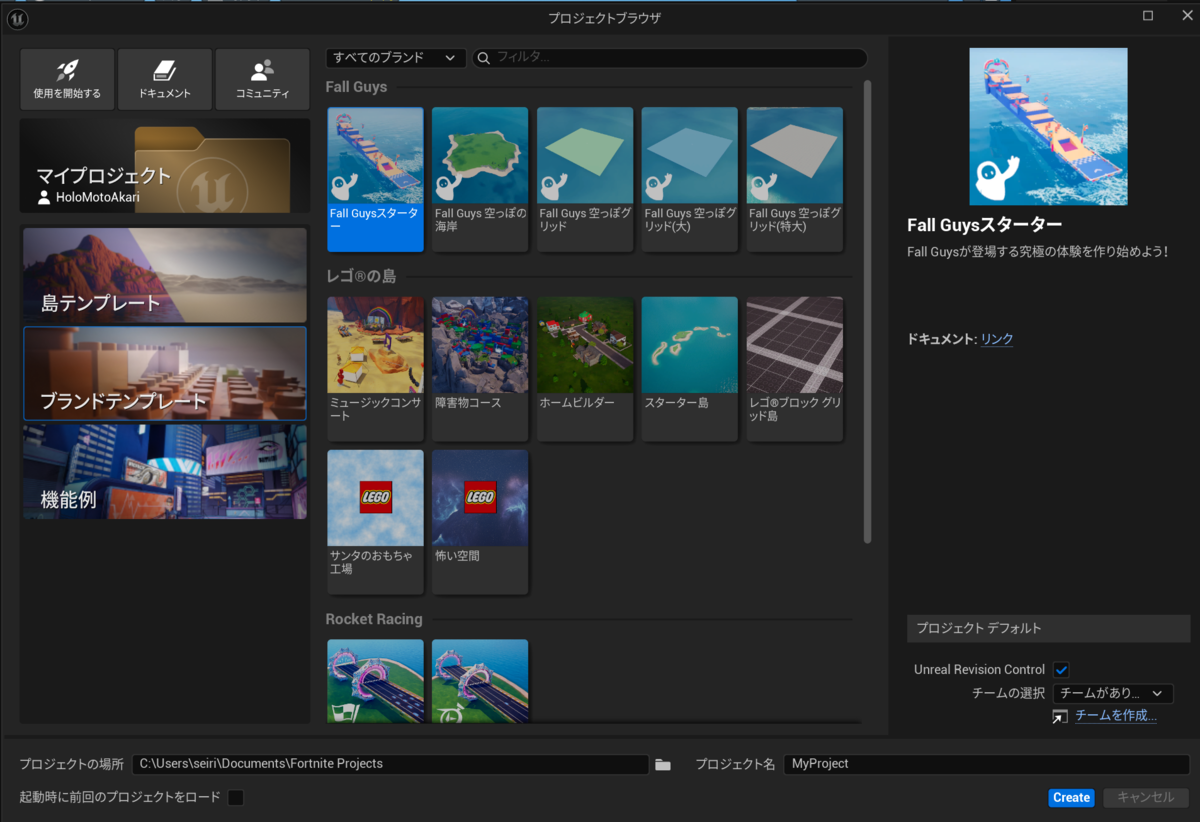Select the Fall Guys 空っぽグリッド(特大) template

pyautogui.click(x=795, y=179)
